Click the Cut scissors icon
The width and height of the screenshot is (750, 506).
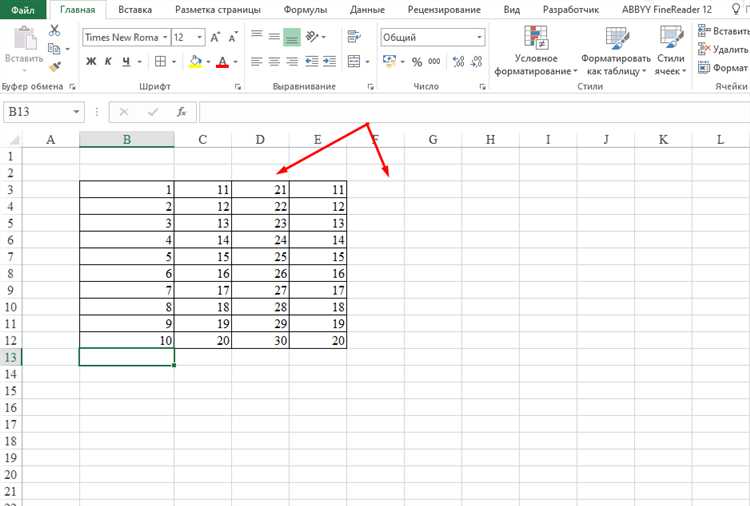tap(55, 31)
